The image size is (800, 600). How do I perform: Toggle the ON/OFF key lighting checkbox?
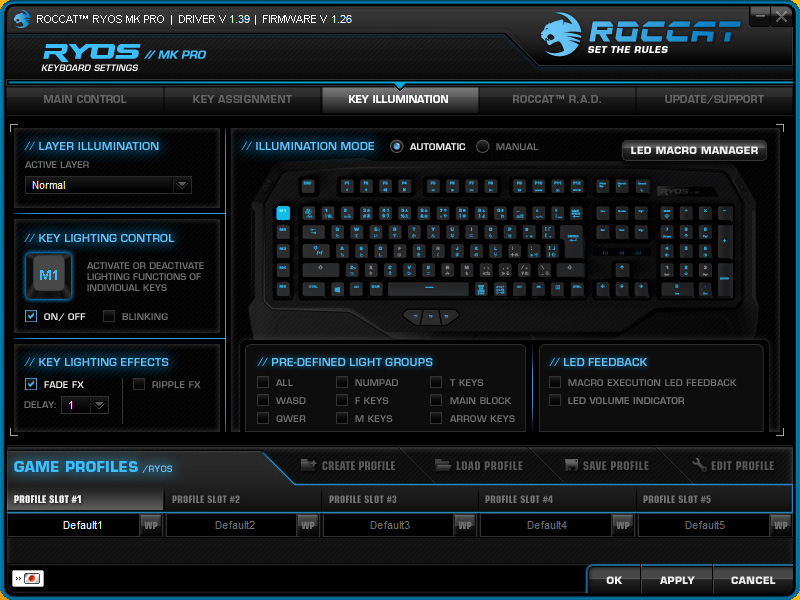tap(31, 316)
